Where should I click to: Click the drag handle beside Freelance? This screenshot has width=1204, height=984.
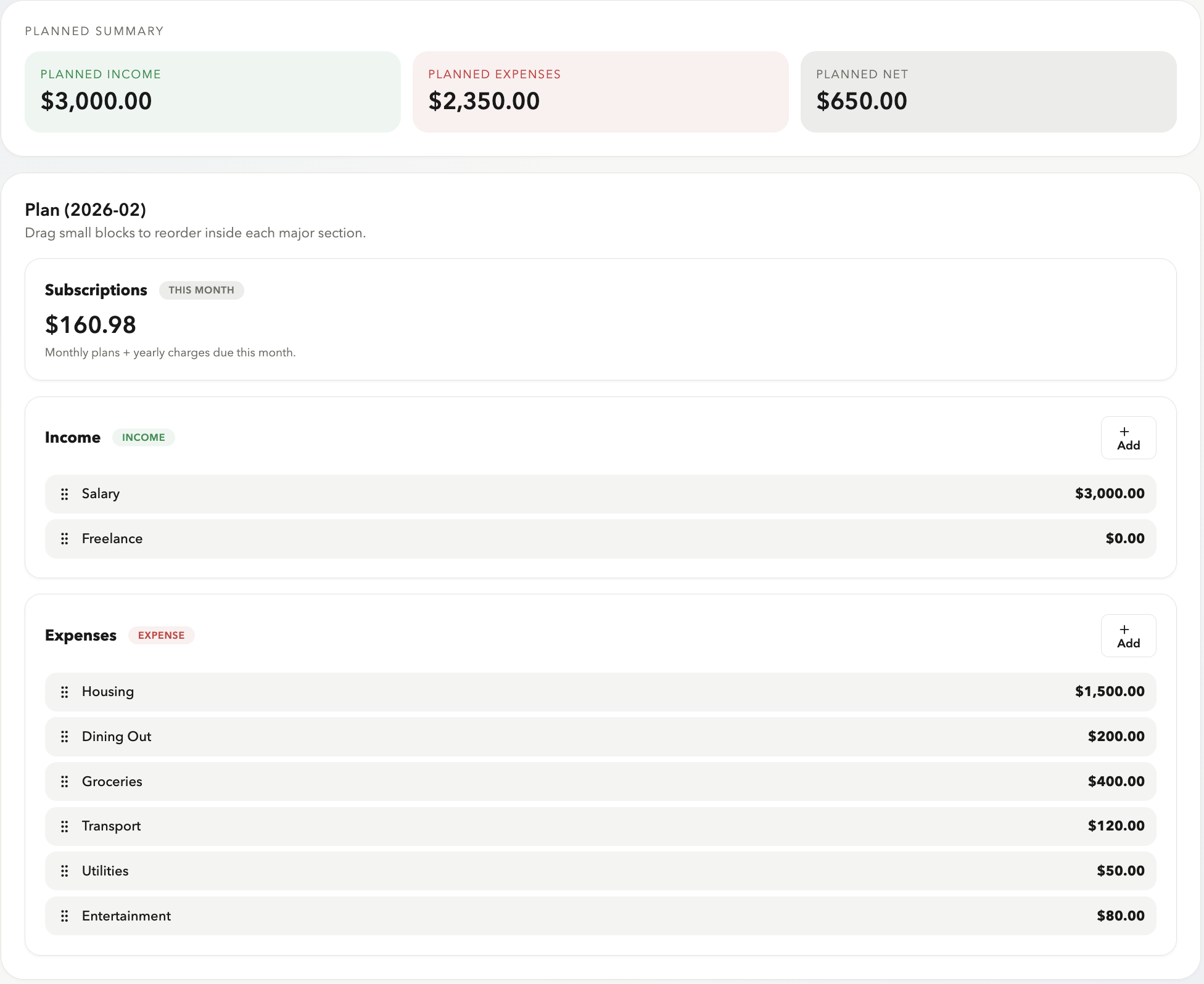point(65,538)
